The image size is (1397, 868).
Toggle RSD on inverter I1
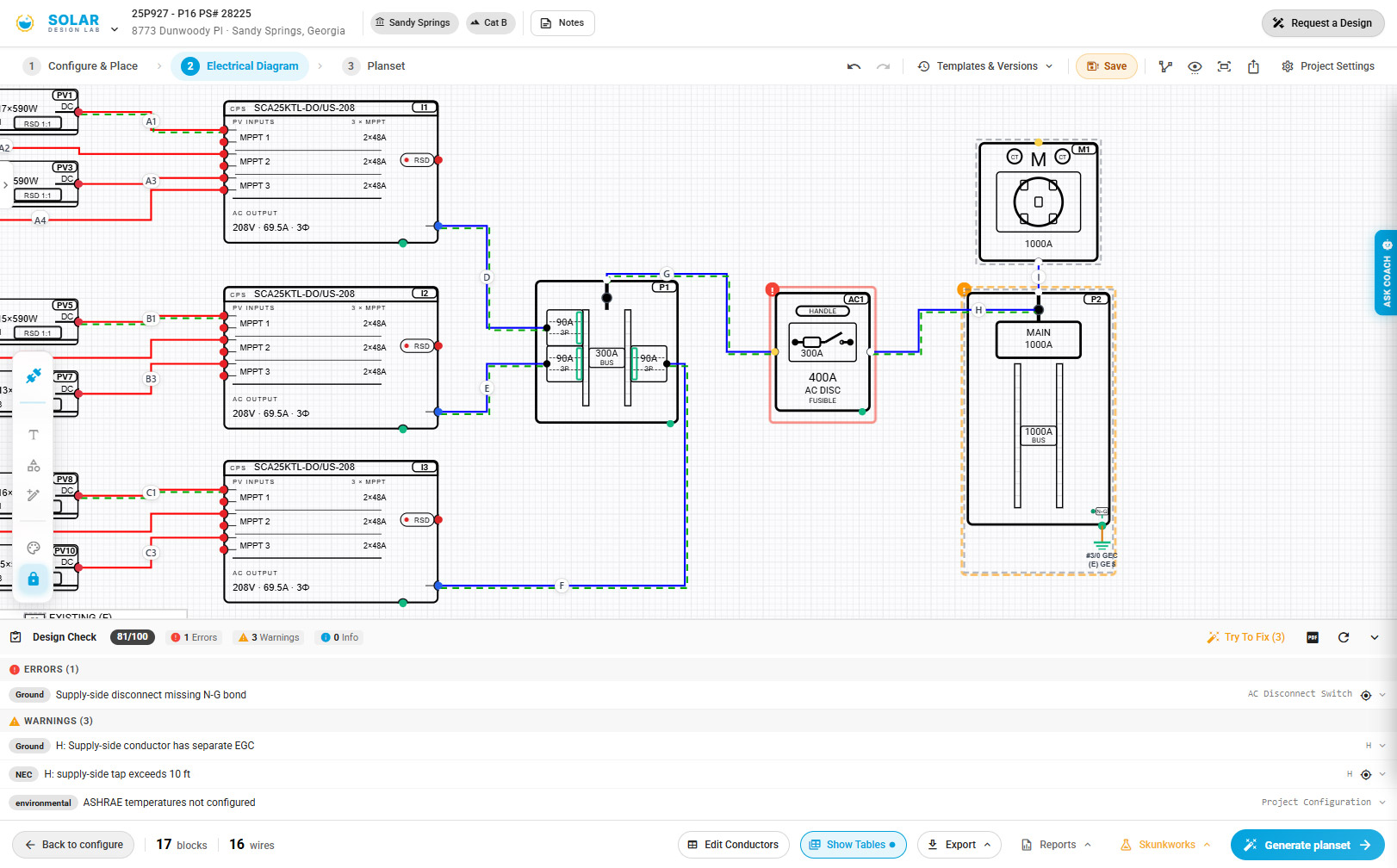pyautogui.click(x=418, y=160)
